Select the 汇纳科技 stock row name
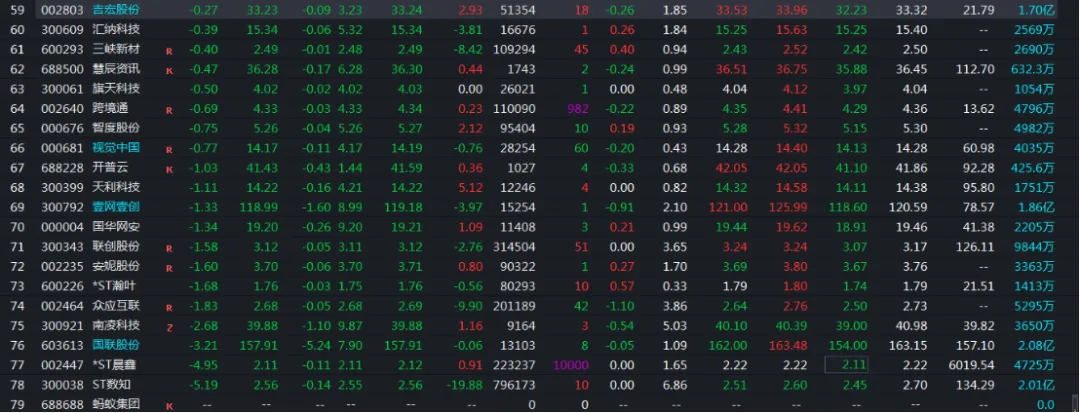Viewport: 1080px width, 413px height. (116, 30)
